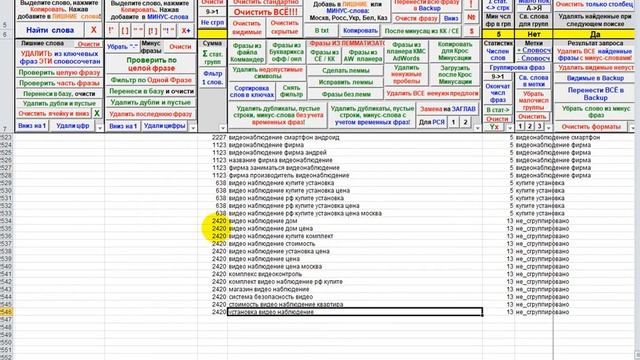Click the № symbol button
This screenshot has height=360, width=640.
[471, 18]
